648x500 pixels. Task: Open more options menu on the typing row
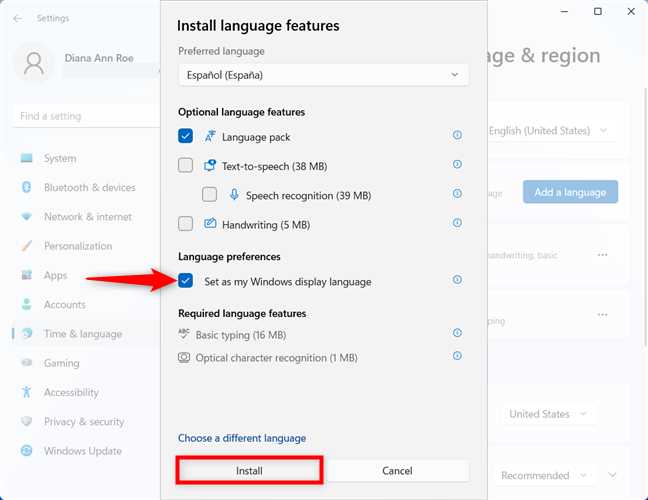603,315
